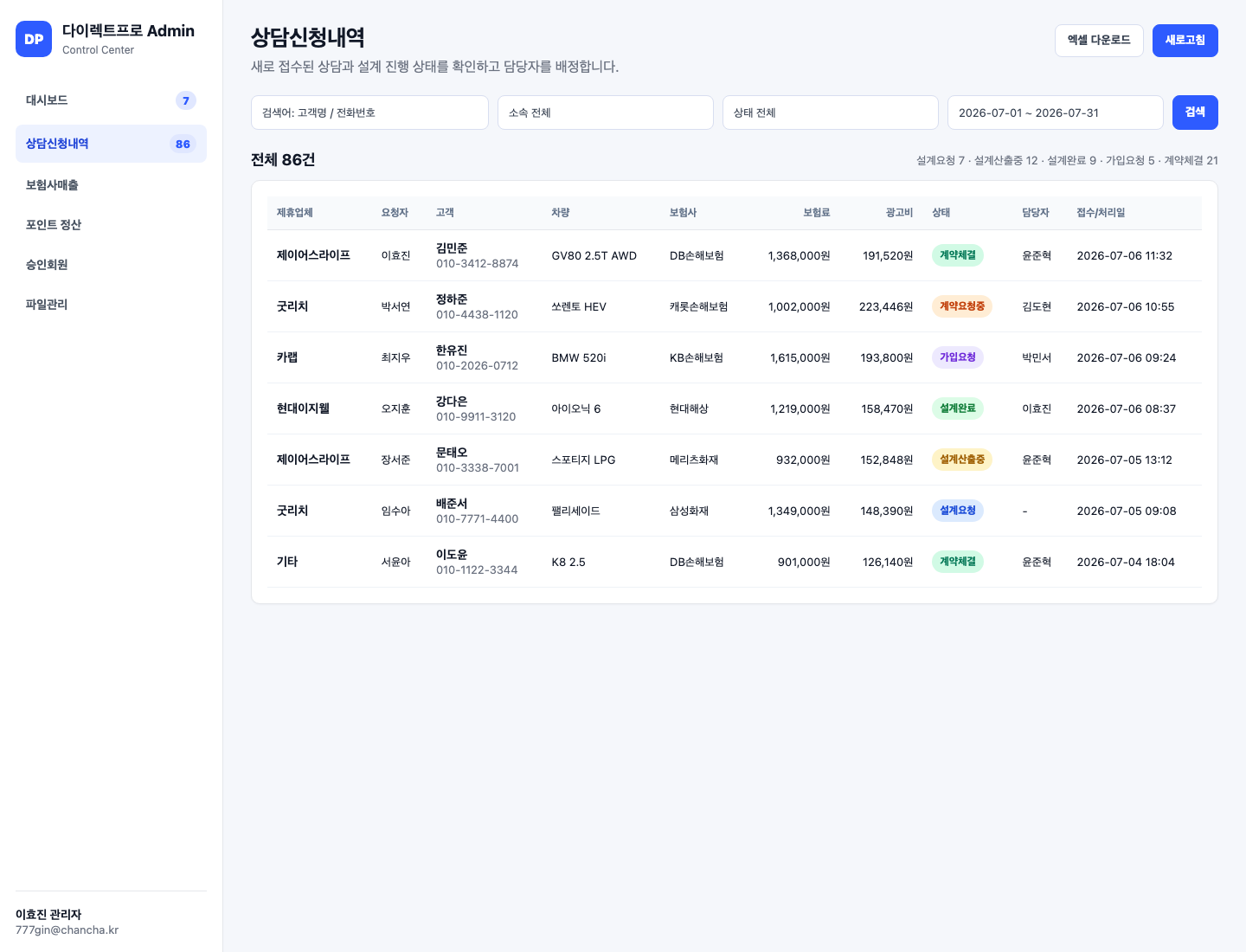Viewport: 1246px width, 952px height.
Task: Select customer 이도윤
Action: [x=452, y=555]
